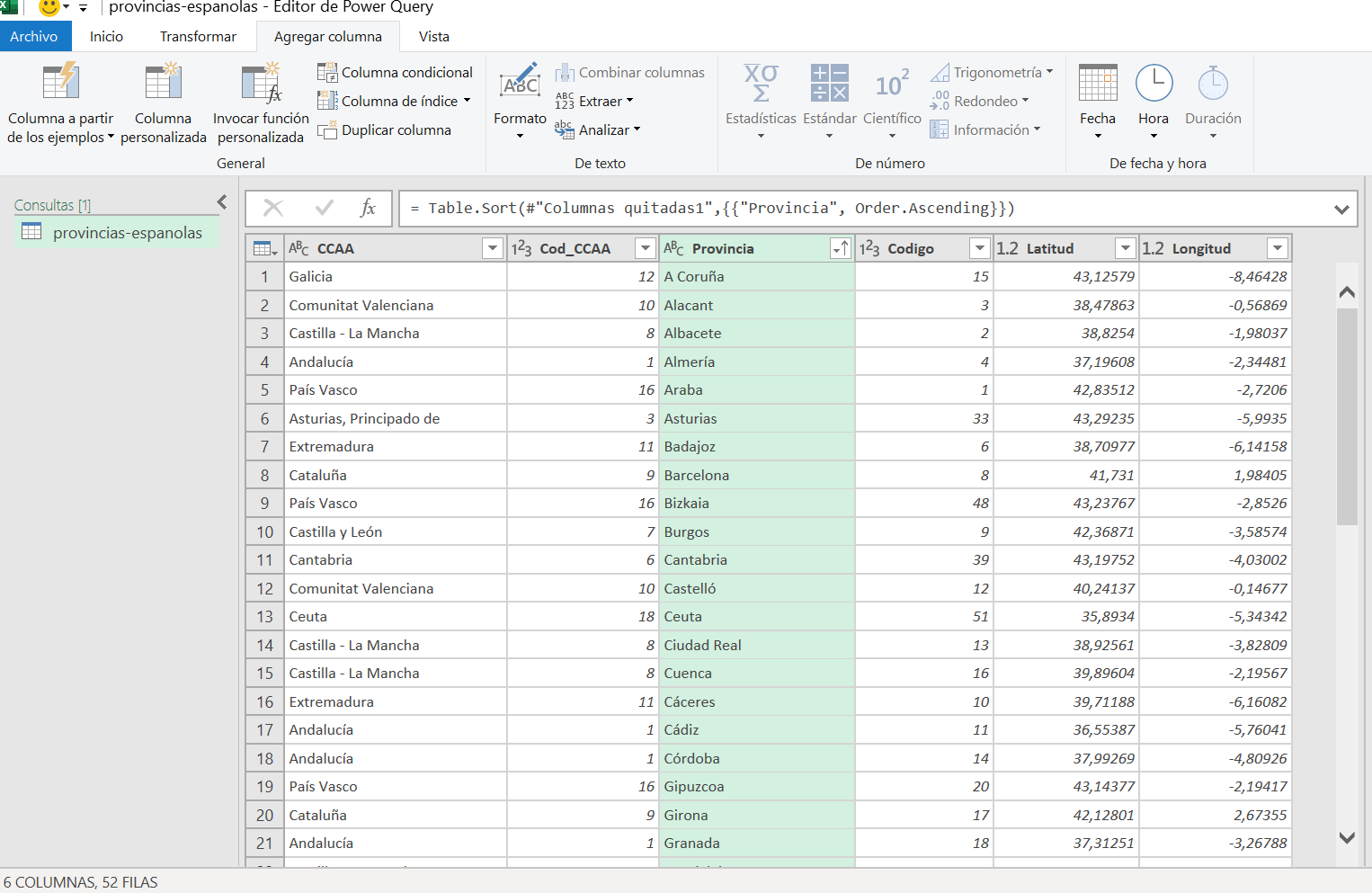Click the Hora clock icon

1154,83
